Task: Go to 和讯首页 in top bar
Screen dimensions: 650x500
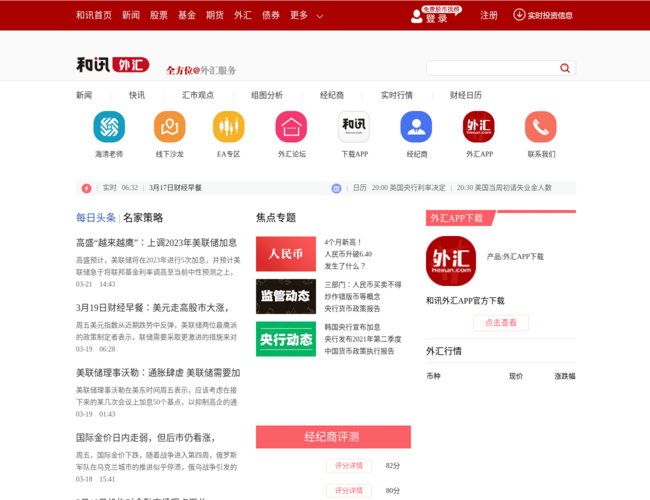Action: point(94,15)
